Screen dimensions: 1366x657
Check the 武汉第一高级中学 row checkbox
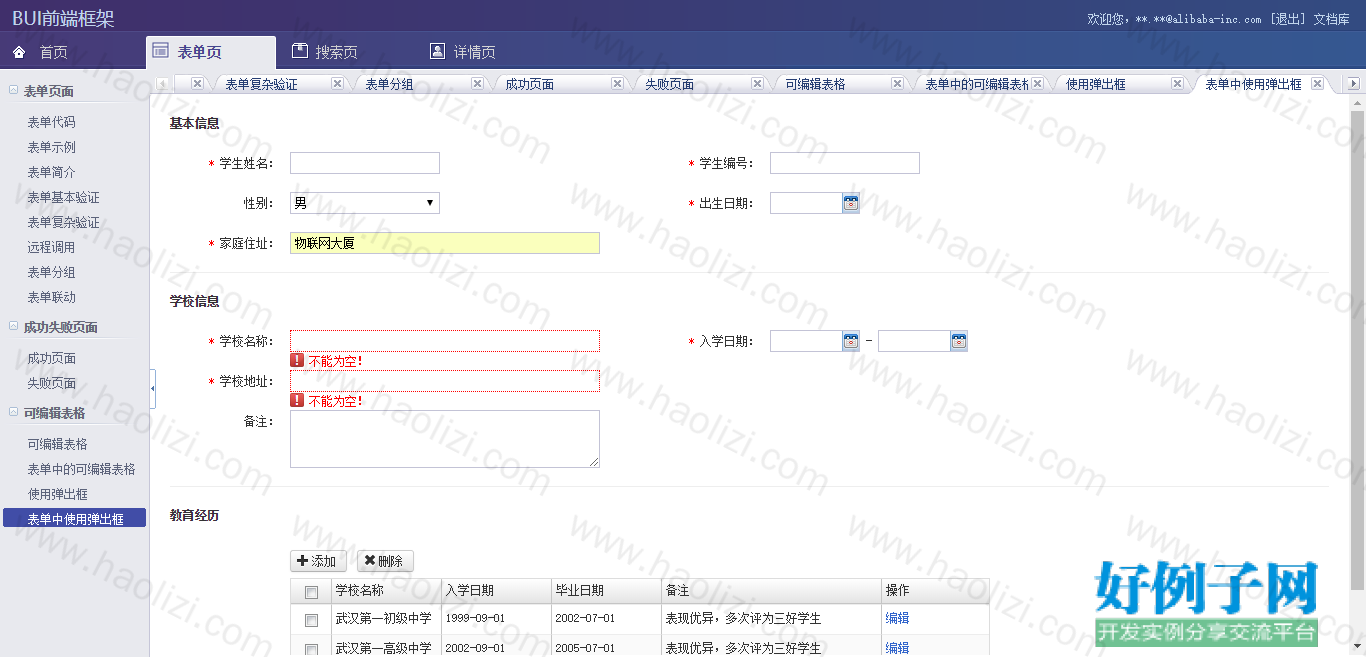tap(311, 649)
